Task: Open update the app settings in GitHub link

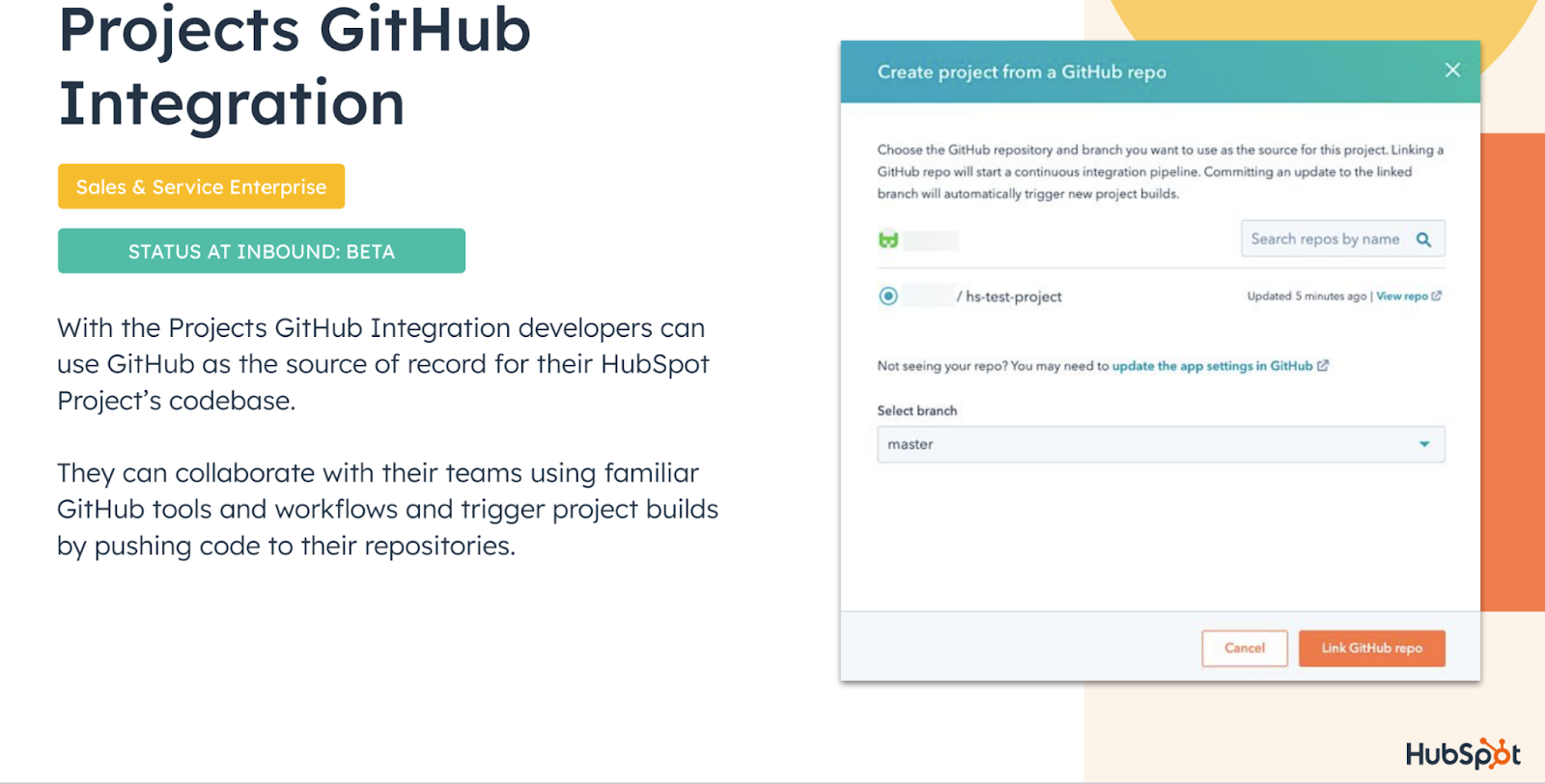Action: coord(1212,366)
